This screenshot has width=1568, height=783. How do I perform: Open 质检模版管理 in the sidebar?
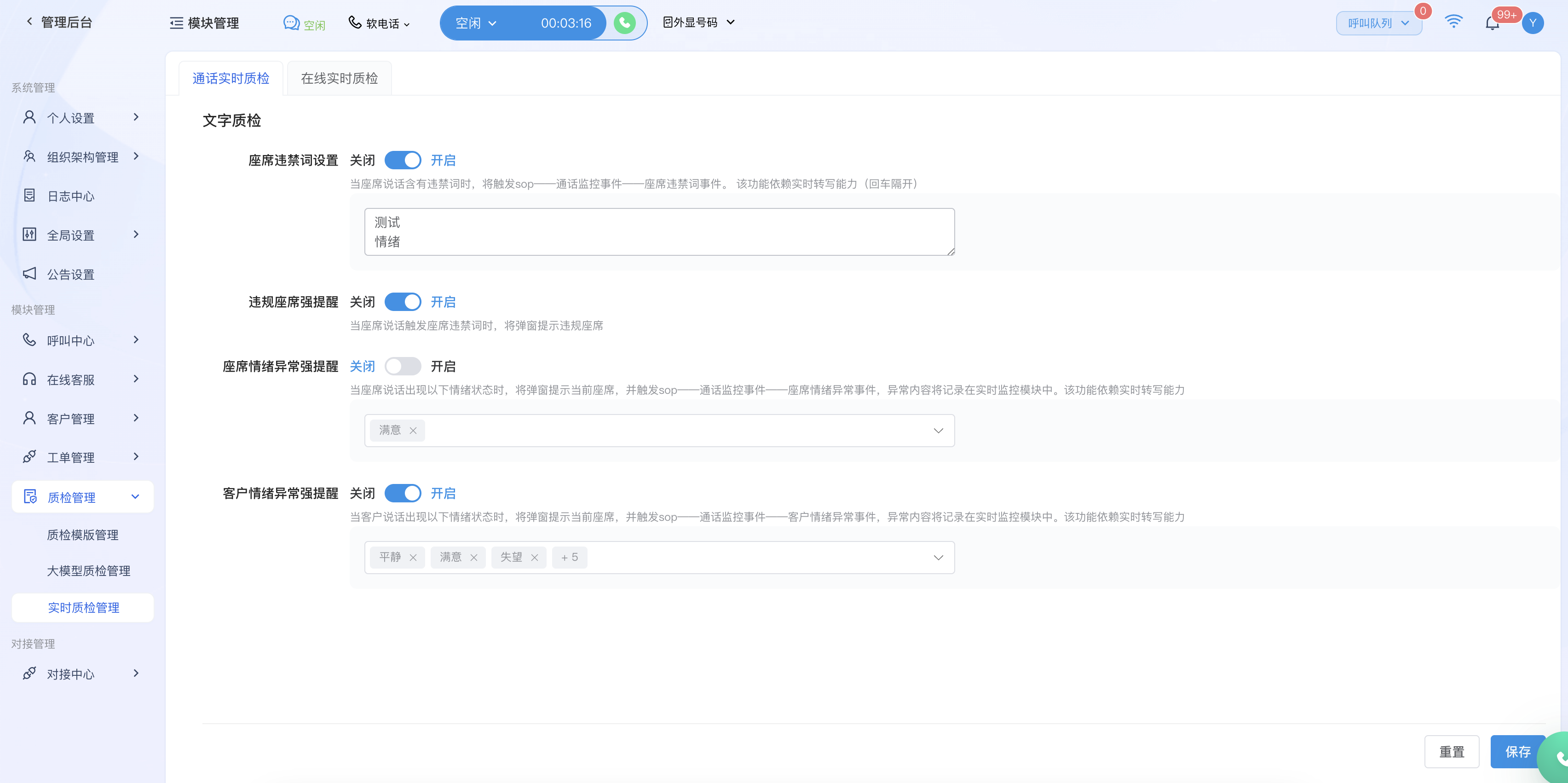click(x=83, y=535)
